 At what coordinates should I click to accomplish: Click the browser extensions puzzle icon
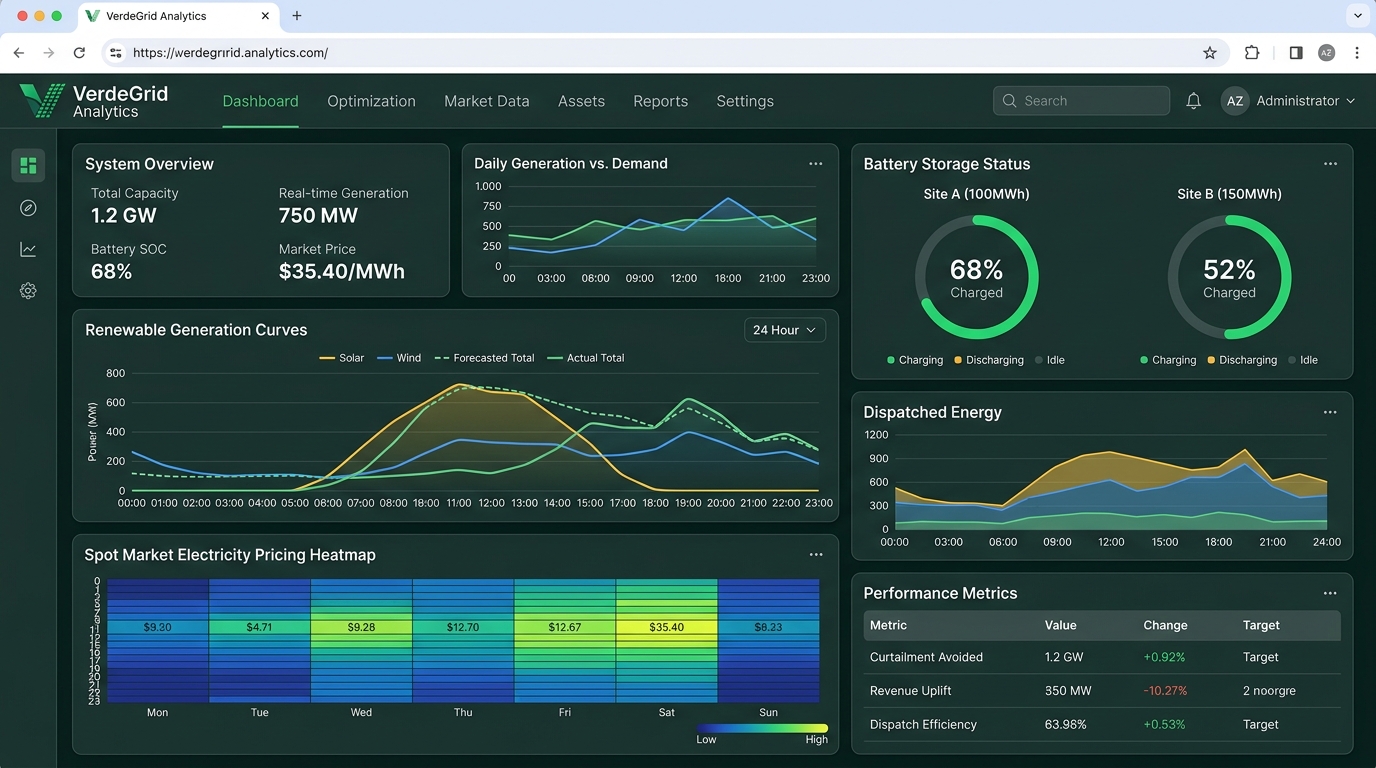1252,53
